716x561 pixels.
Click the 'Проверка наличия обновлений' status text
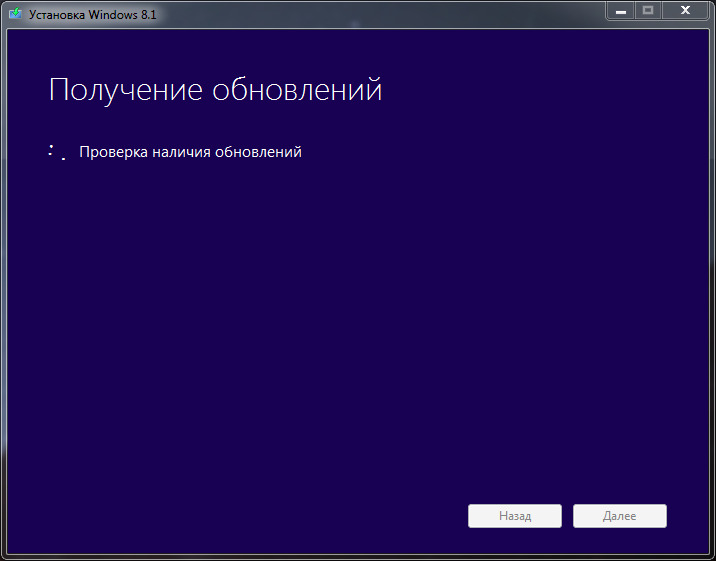point(190,152)
